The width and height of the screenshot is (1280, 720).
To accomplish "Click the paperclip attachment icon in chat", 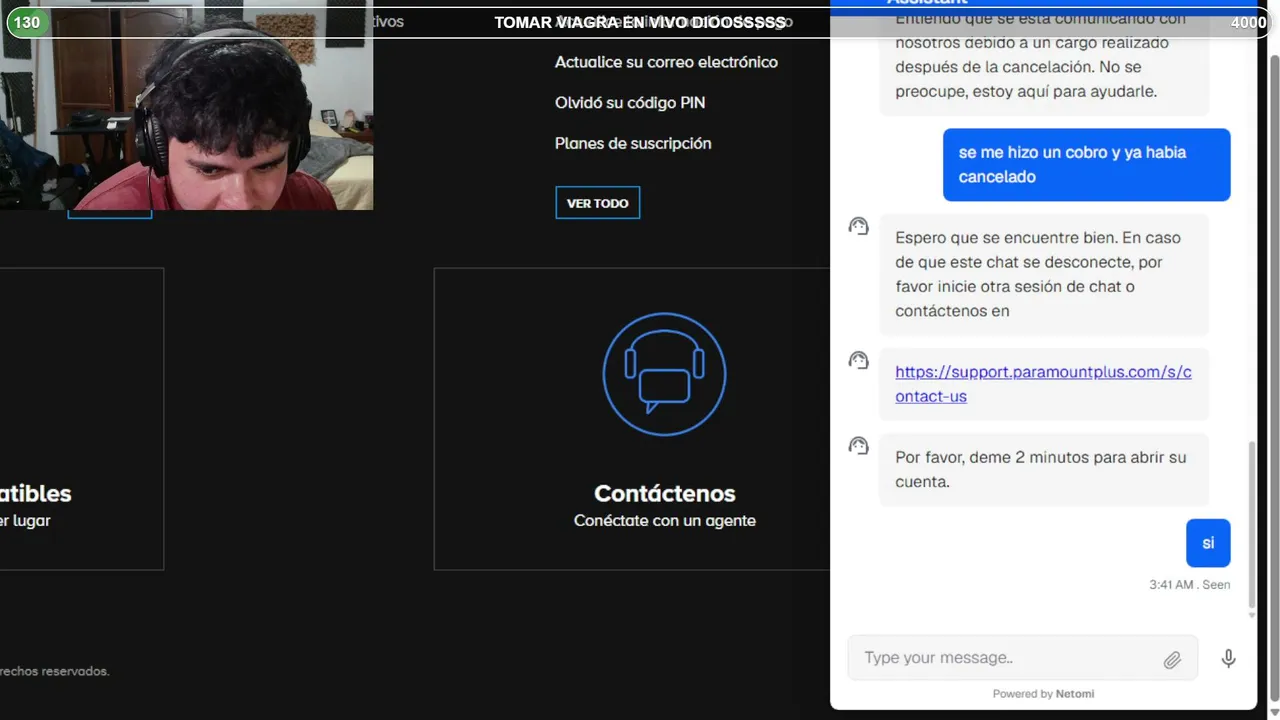I will [x=1172, y=659].
